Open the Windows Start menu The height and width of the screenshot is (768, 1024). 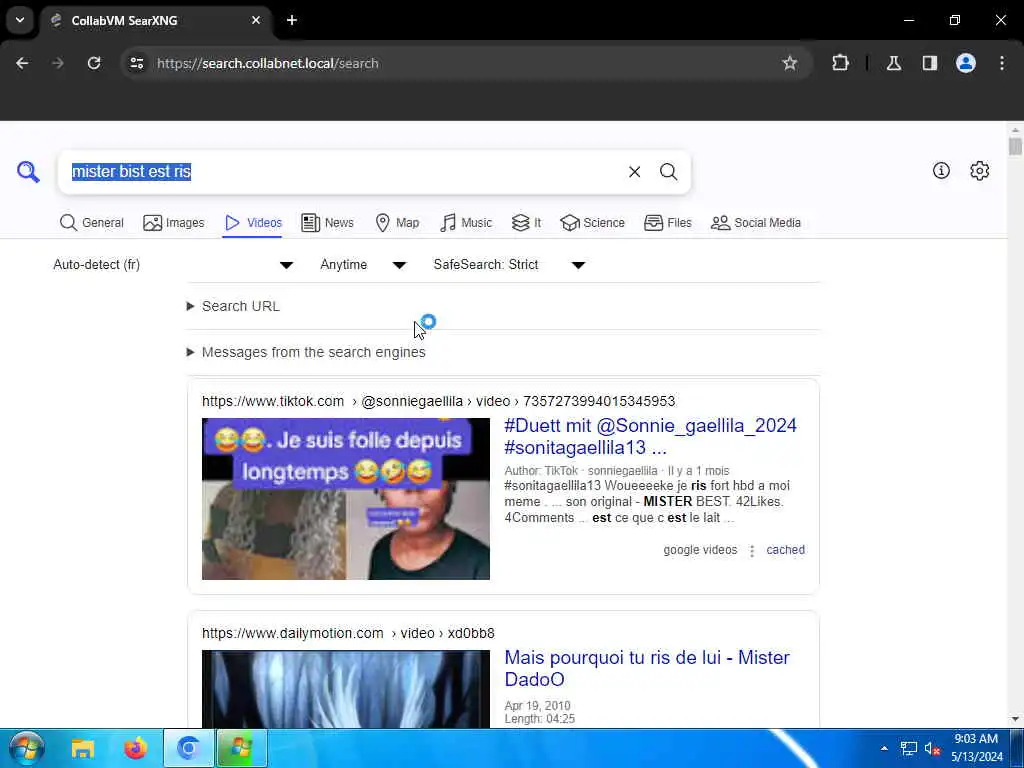(x=27, y=748)
